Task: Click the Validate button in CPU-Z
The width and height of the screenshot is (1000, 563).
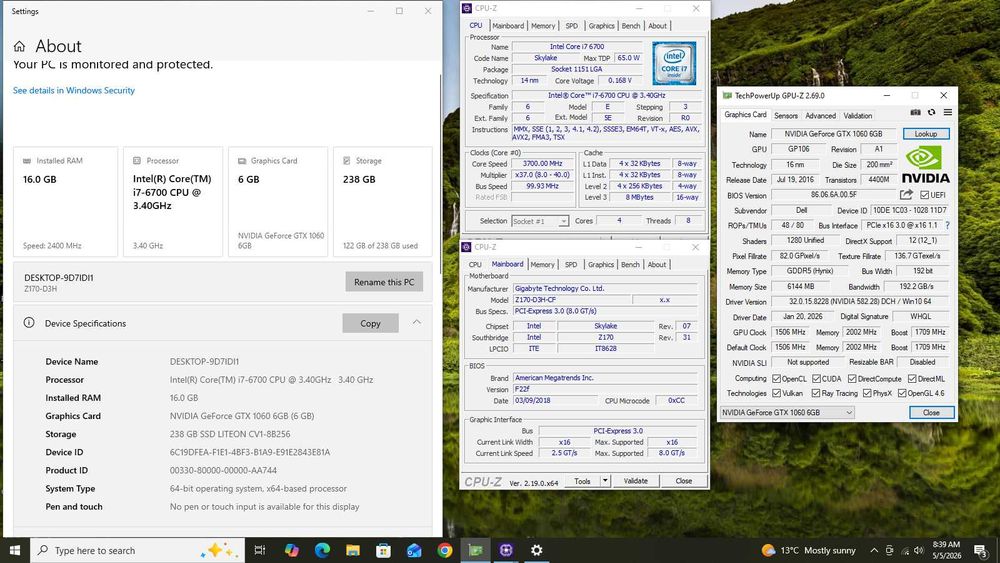Action: point(635,481)
